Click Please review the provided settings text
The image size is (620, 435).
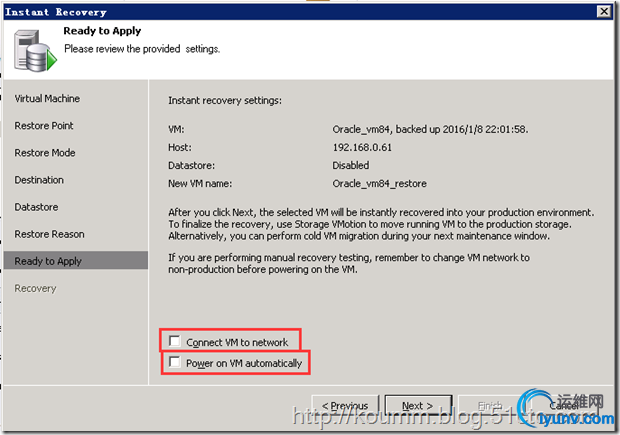tap(142, 49)
